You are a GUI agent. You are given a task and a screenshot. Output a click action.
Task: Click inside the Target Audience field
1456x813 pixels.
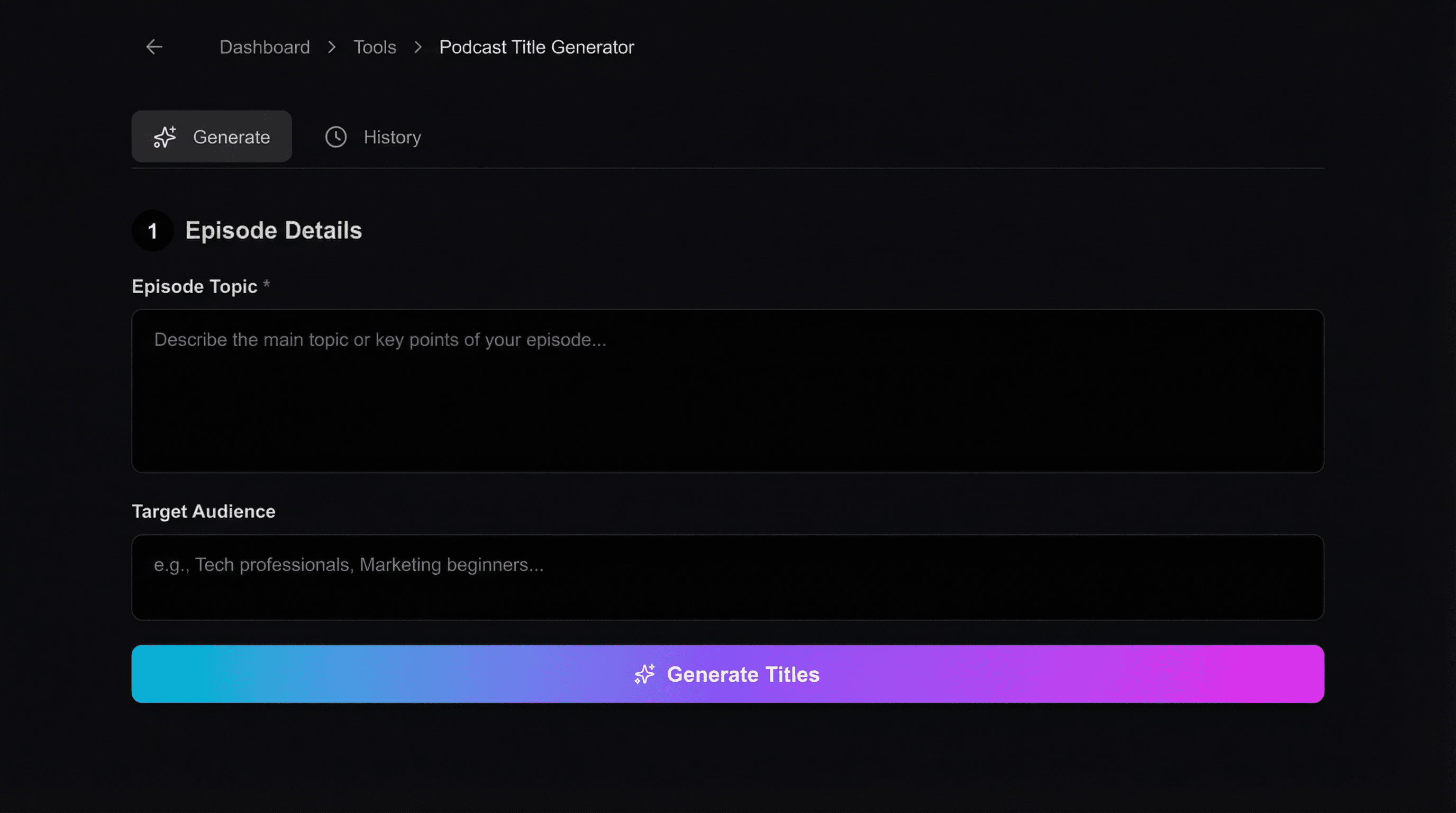[x=727, y=577]
